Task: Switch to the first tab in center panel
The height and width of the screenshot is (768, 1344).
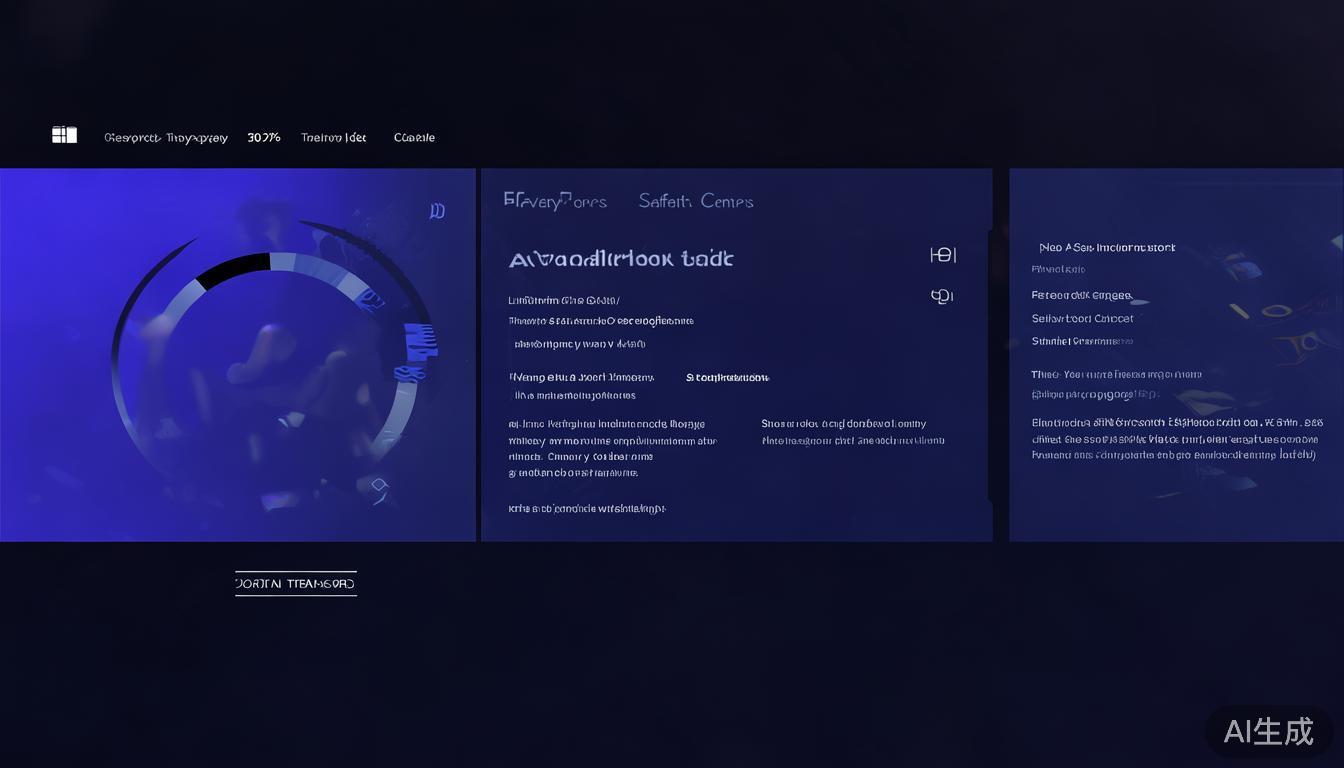Action: [x=555, y=201]
